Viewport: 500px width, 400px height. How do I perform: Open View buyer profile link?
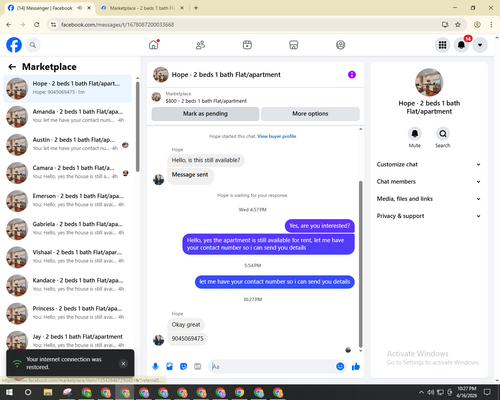(x=277, y=136)
